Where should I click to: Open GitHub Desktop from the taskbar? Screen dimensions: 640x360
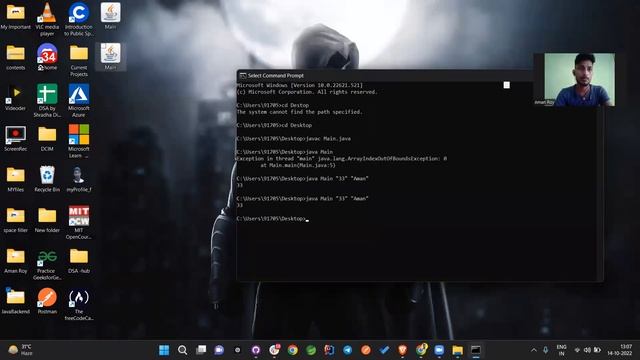[256, 350]
